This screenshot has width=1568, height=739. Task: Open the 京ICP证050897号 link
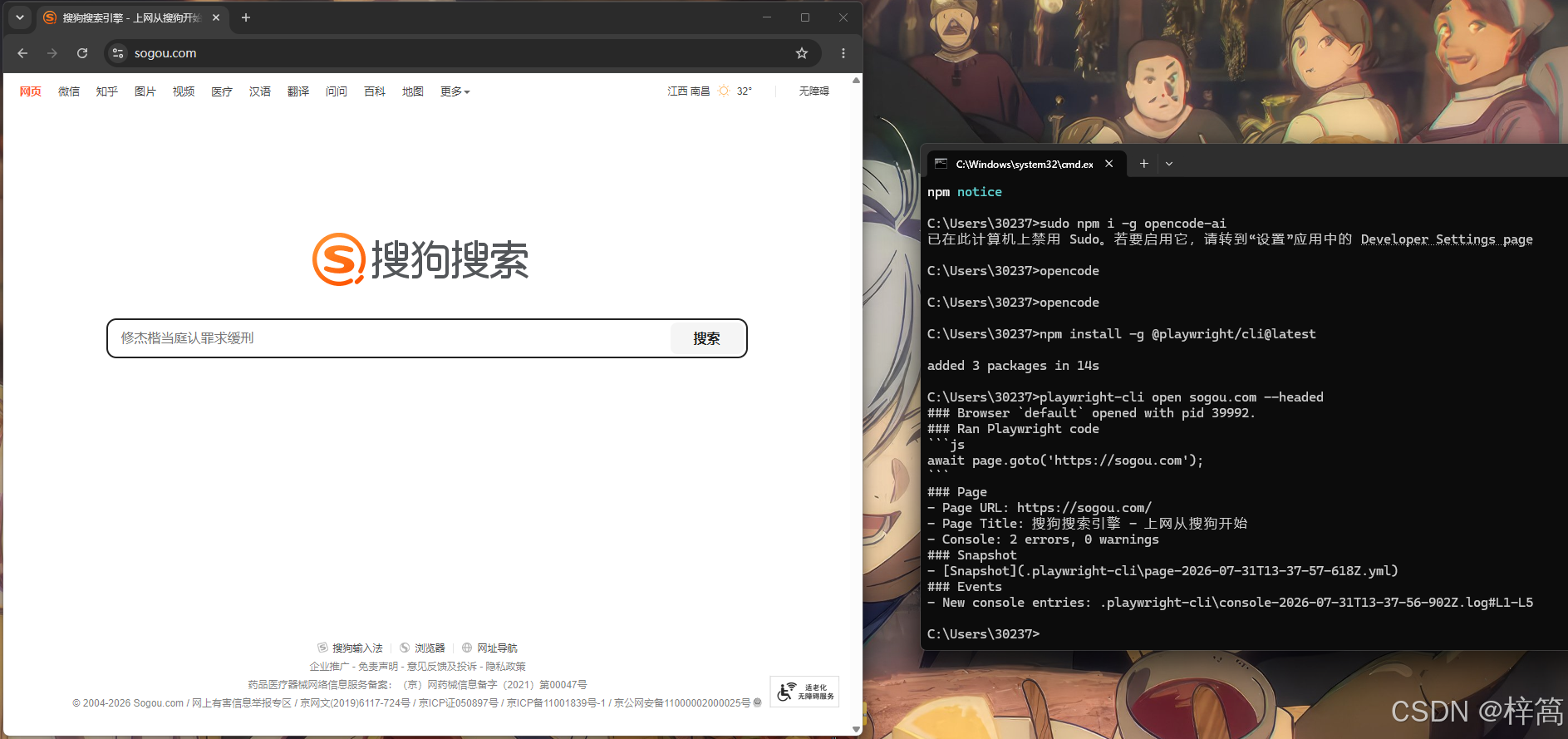[459, 703]
